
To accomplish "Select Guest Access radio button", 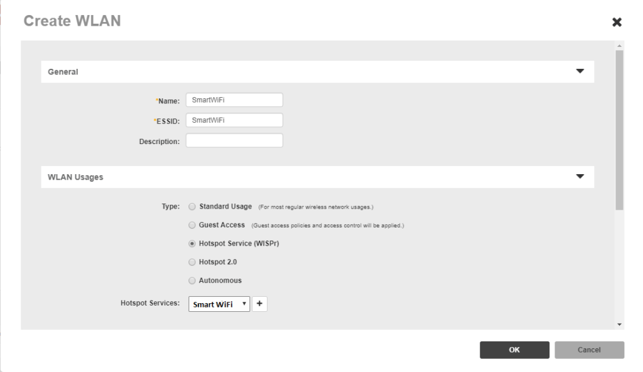I will (x=192, y=225).
